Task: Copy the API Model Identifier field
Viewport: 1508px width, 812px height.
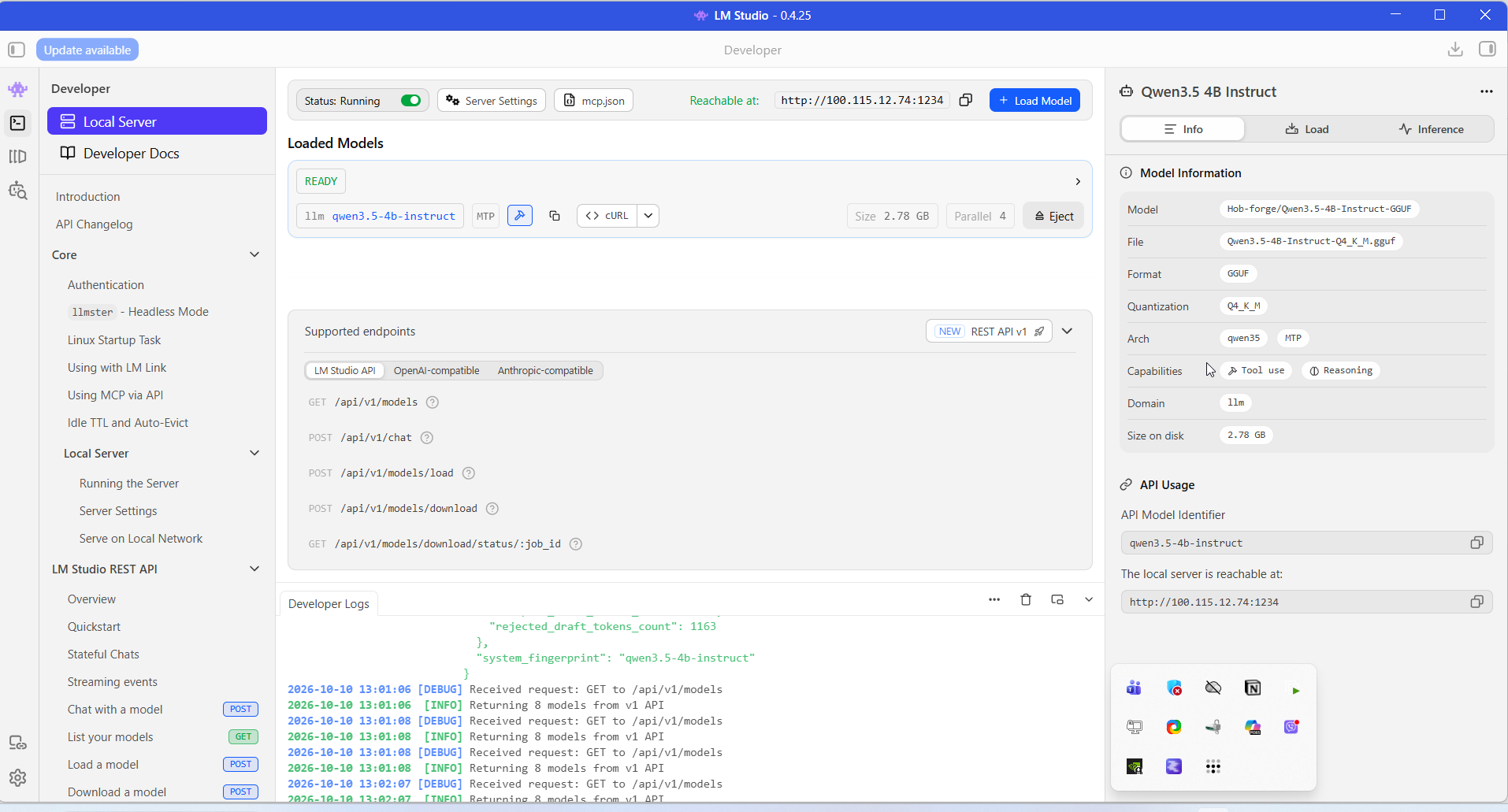Action: pyautogui.click(x=1476, y=543)
